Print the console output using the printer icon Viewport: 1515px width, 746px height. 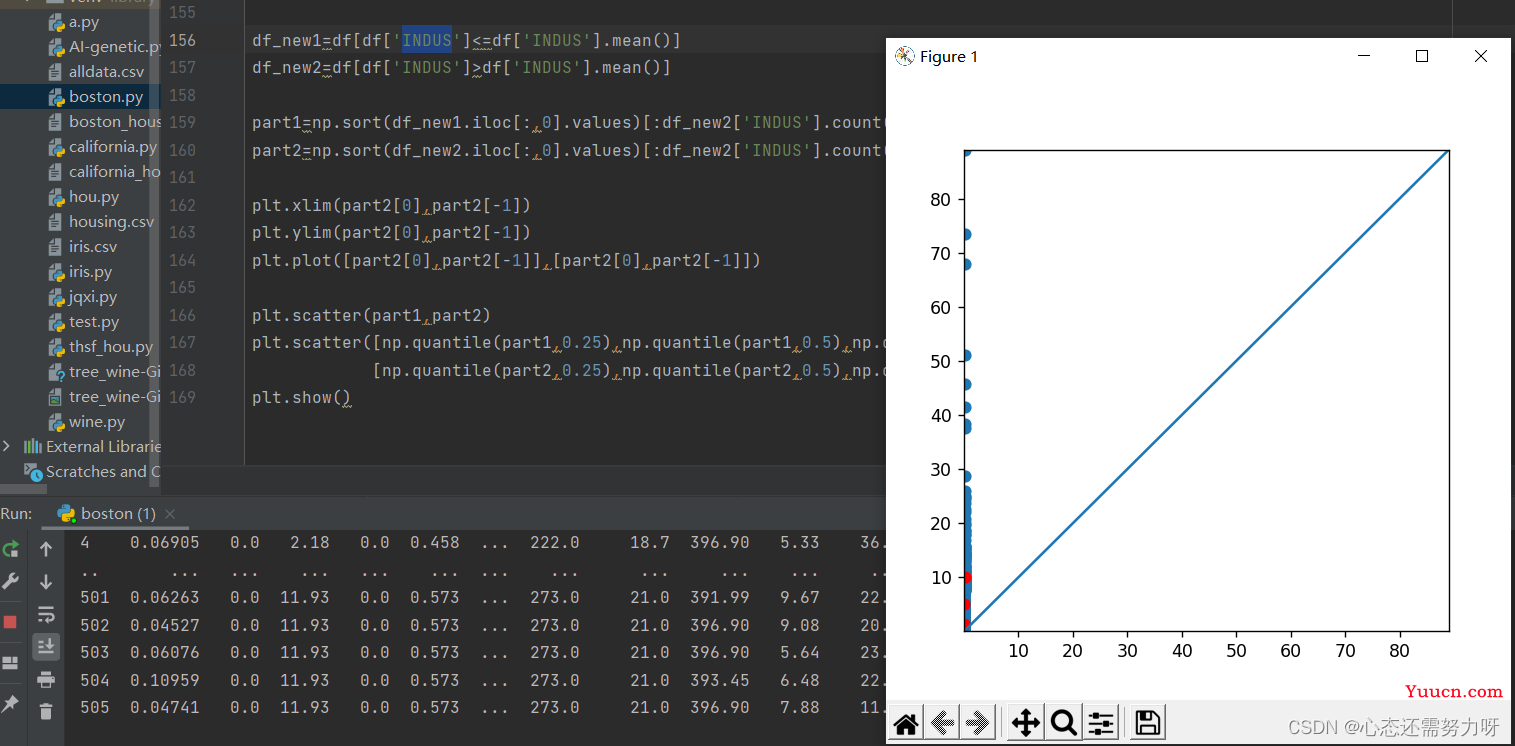click(46, 680)
